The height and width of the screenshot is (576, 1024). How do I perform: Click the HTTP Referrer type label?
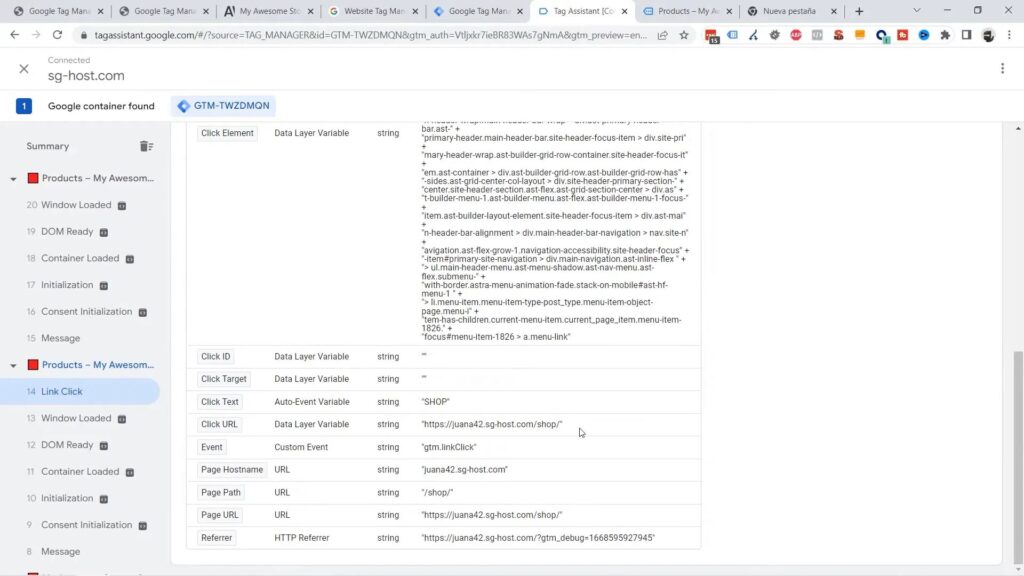pos(302,538)
